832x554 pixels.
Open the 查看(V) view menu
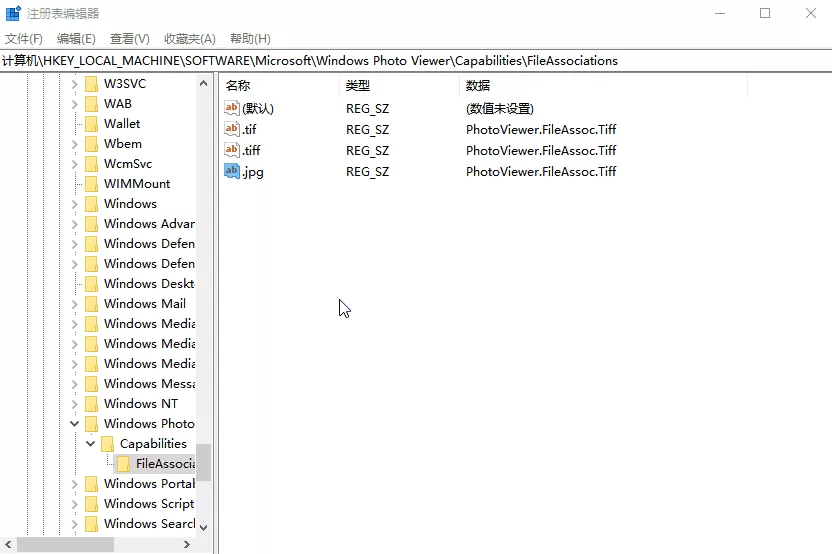(x=129, y=39)
